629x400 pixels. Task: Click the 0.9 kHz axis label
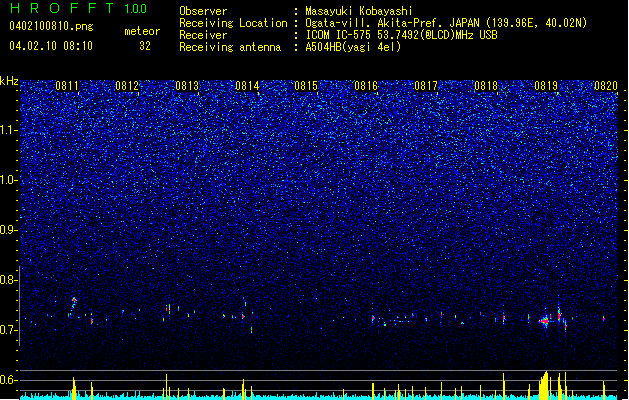pos(8,230)
